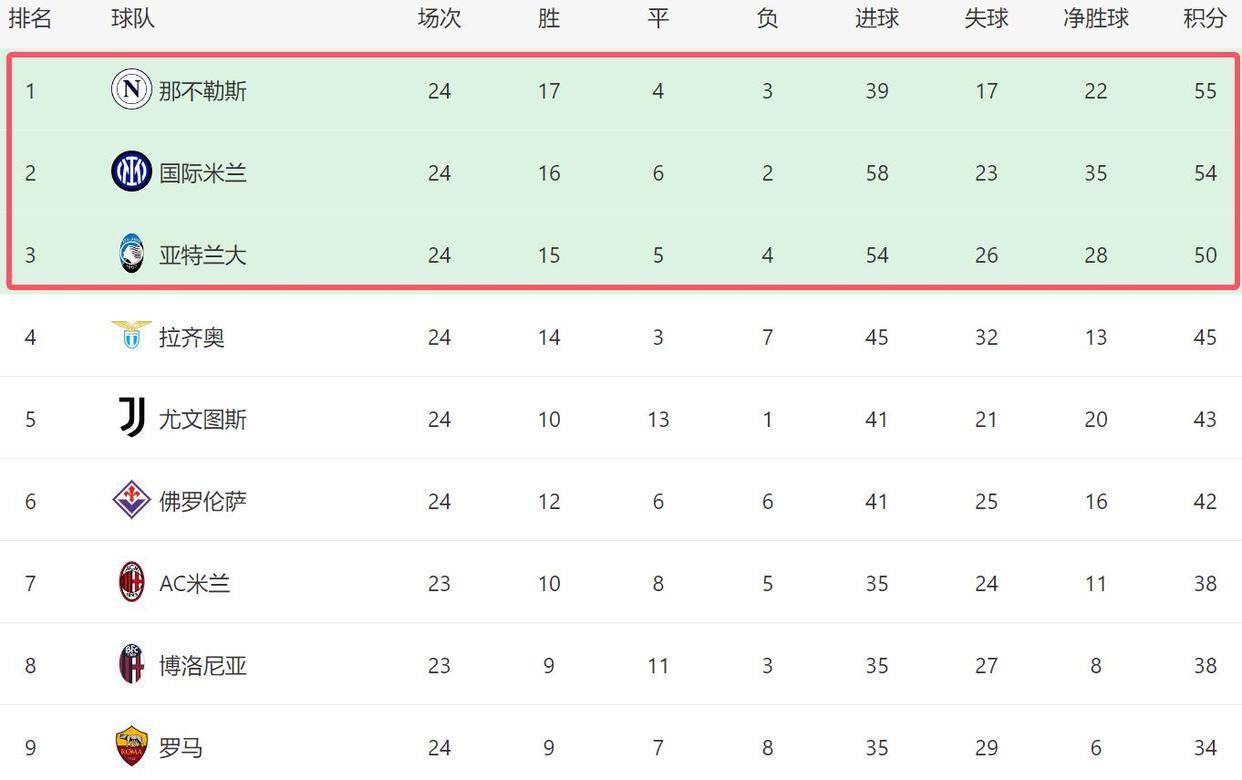Screen dimensions: 1242x780
Task: Click Lazio's 45 points cell
Action: point(1204,337)
